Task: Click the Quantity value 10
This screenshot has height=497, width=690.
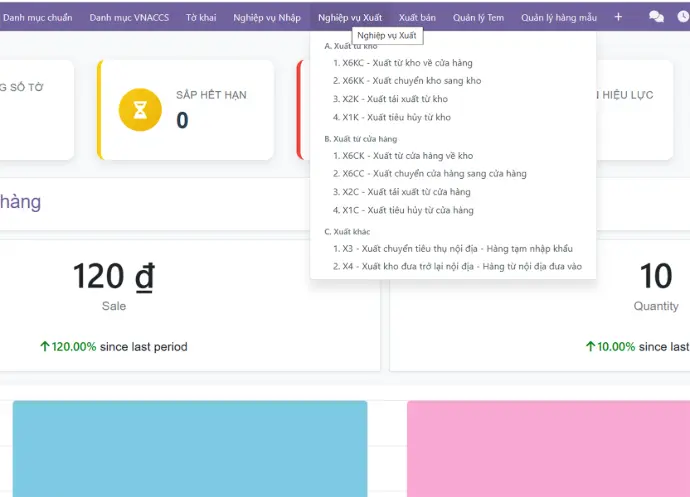Action: point(656,276)
